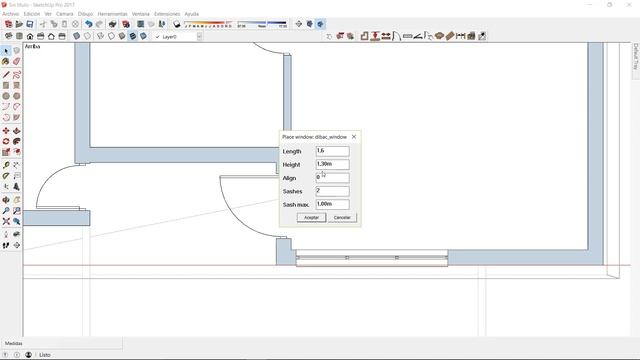Image resolution: width=640 pixels, height=360 pixels.
Task: Open the Layer0 layer dropdown
Action: 199,37
